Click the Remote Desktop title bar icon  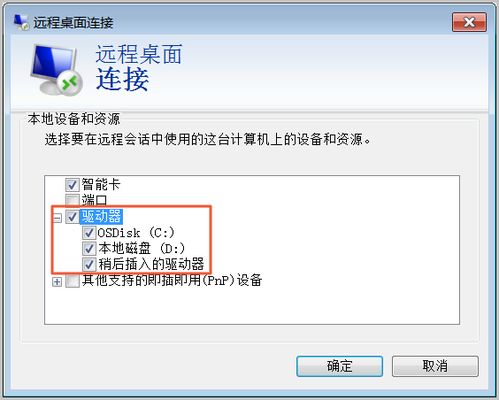pyautogui.click(x=21, y=22)
